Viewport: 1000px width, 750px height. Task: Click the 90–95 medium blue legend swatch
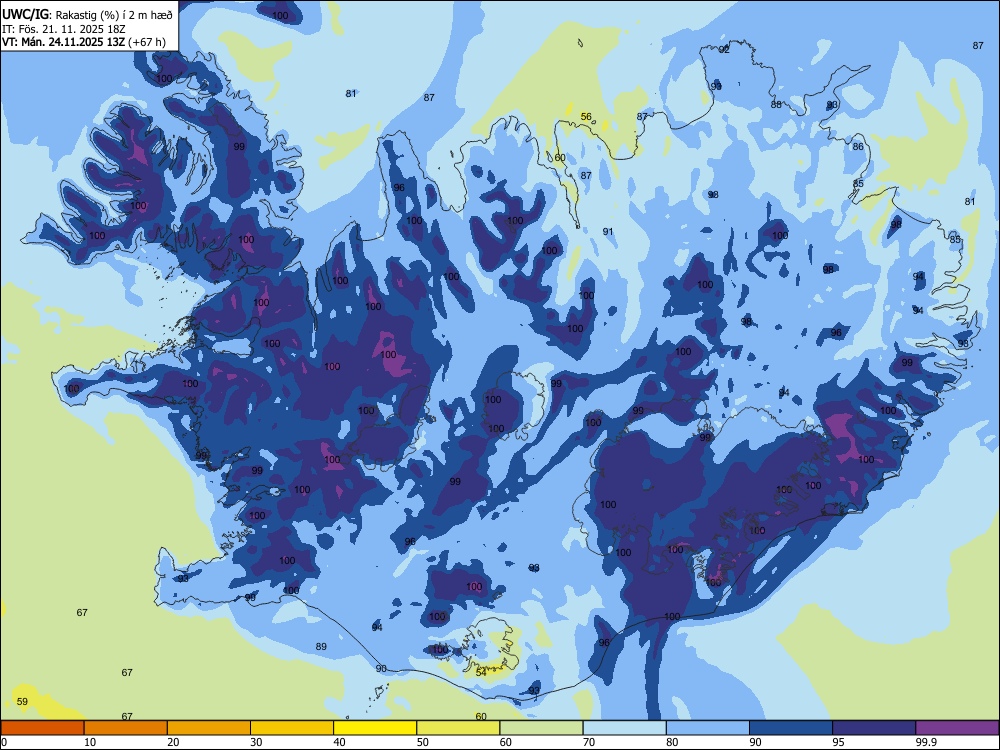click(791, 728)
